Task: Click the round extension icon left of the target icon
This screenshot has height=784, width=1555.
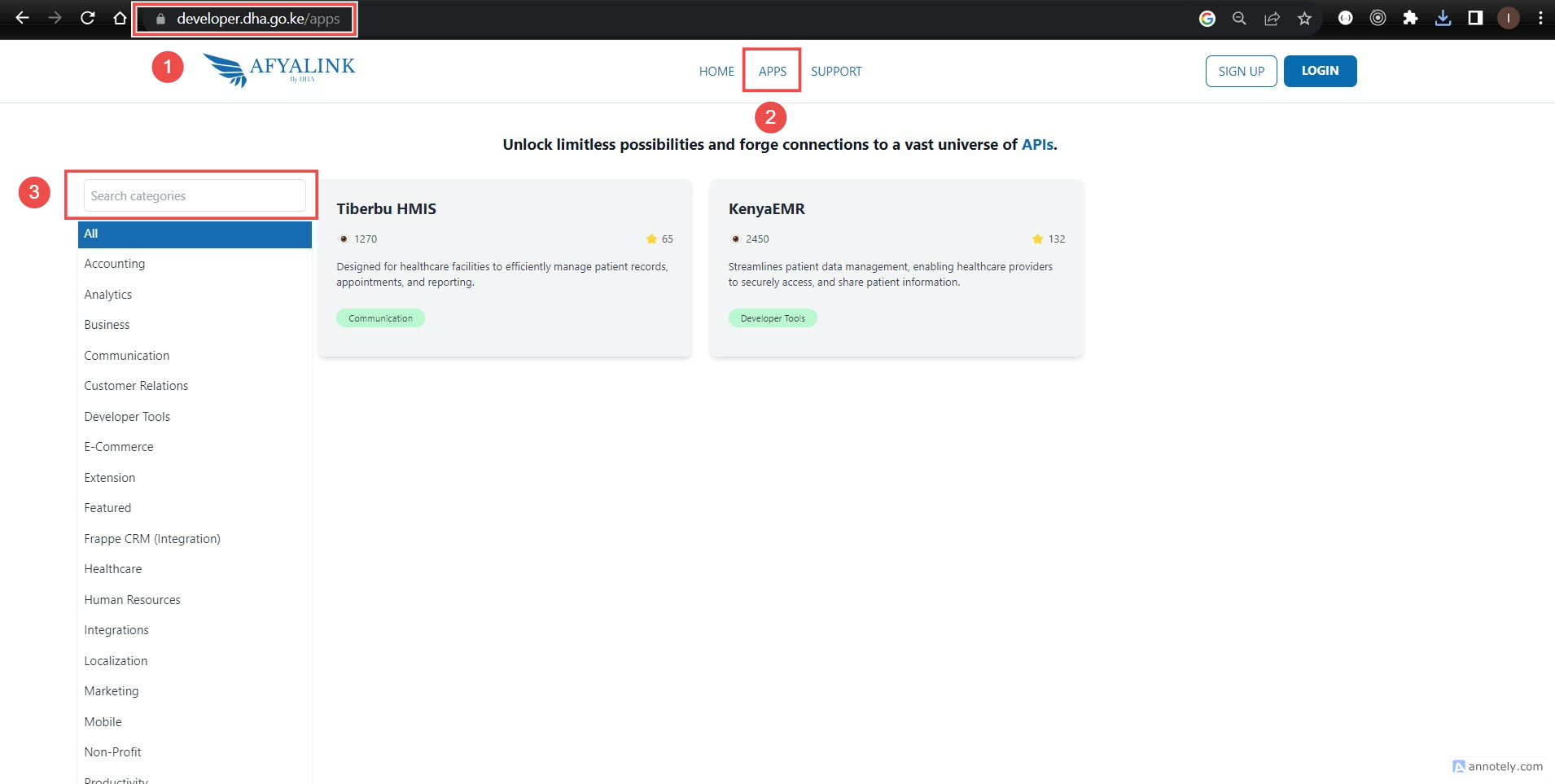Action: pos(1345,18)
